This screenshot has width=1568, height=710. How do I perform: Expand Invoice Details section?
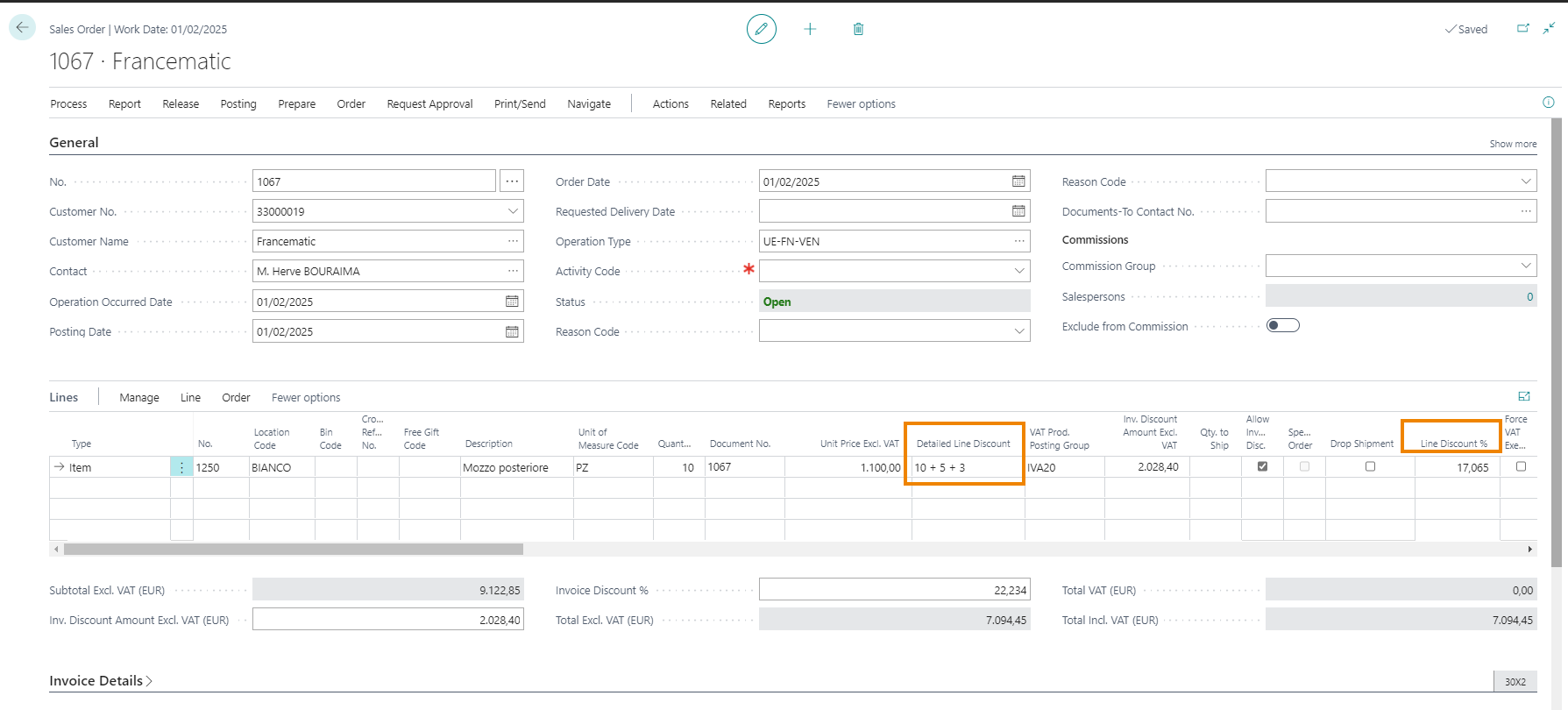[101, 681]
